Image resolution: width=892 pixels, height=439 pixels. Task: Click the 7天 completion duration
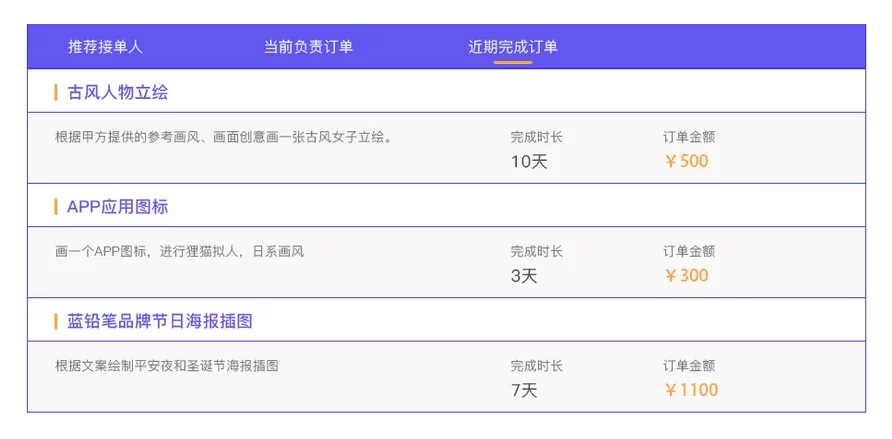click(524, 390)
